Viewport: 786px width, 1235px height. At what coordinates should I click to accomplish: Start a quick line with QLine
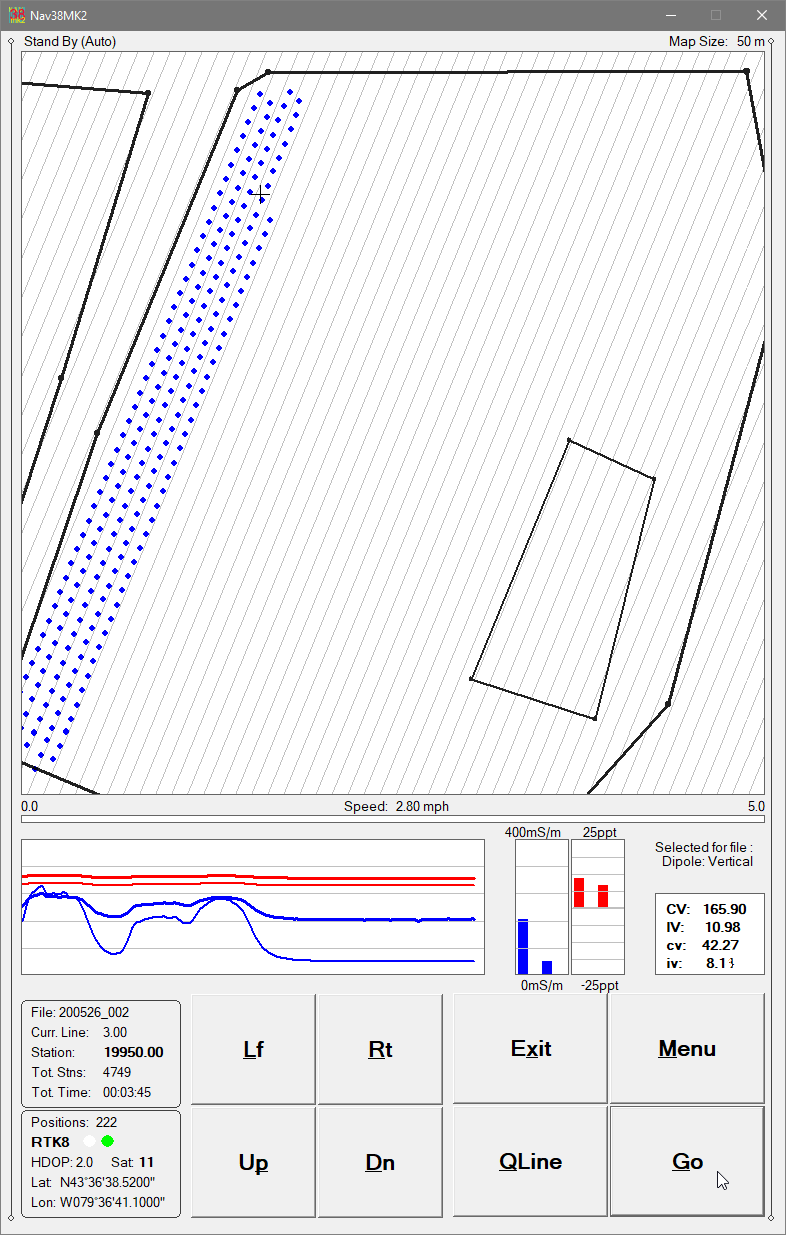point(530,1162)
